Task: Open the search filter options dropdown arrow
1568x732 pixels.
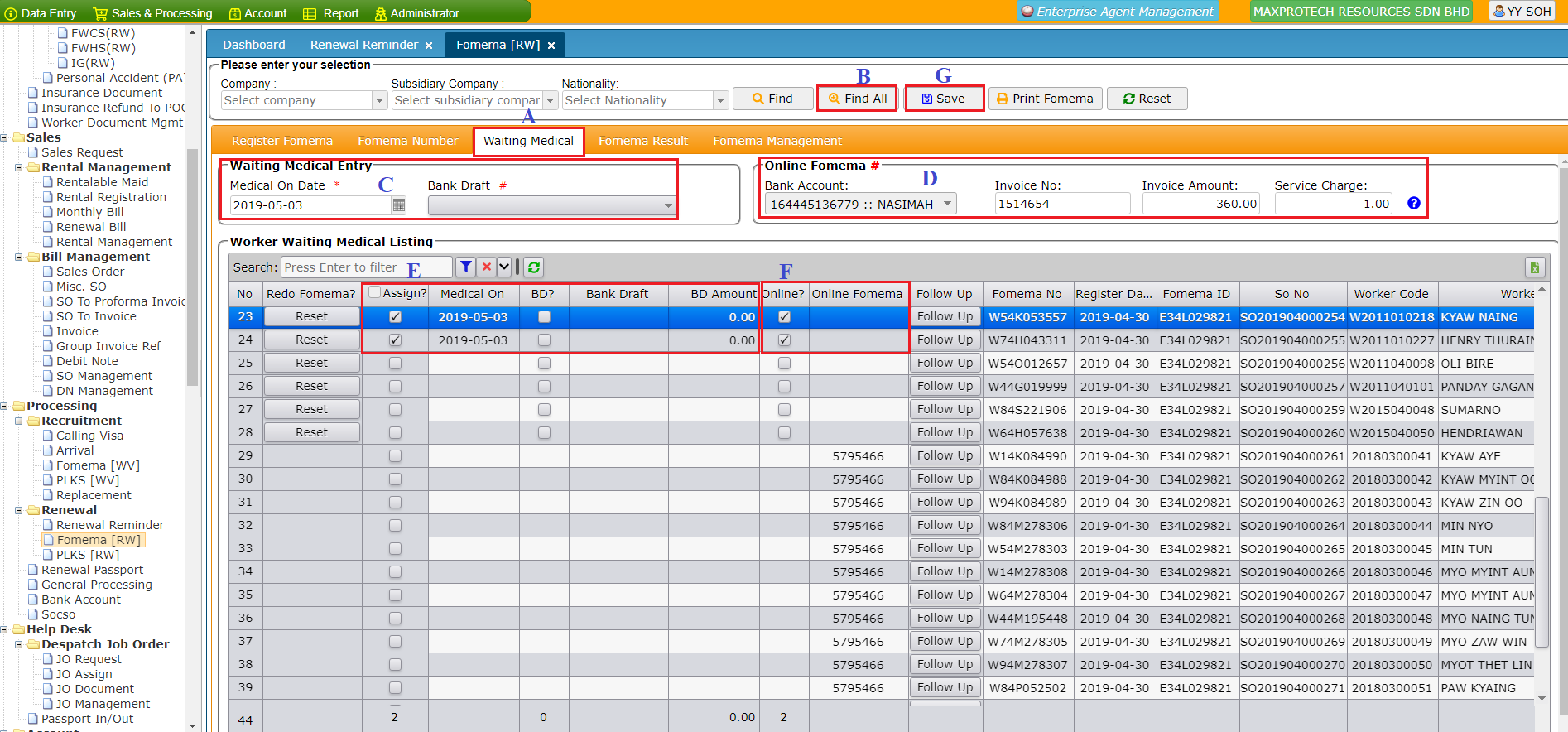Action: pyautogui.click(x=504, y=267)
